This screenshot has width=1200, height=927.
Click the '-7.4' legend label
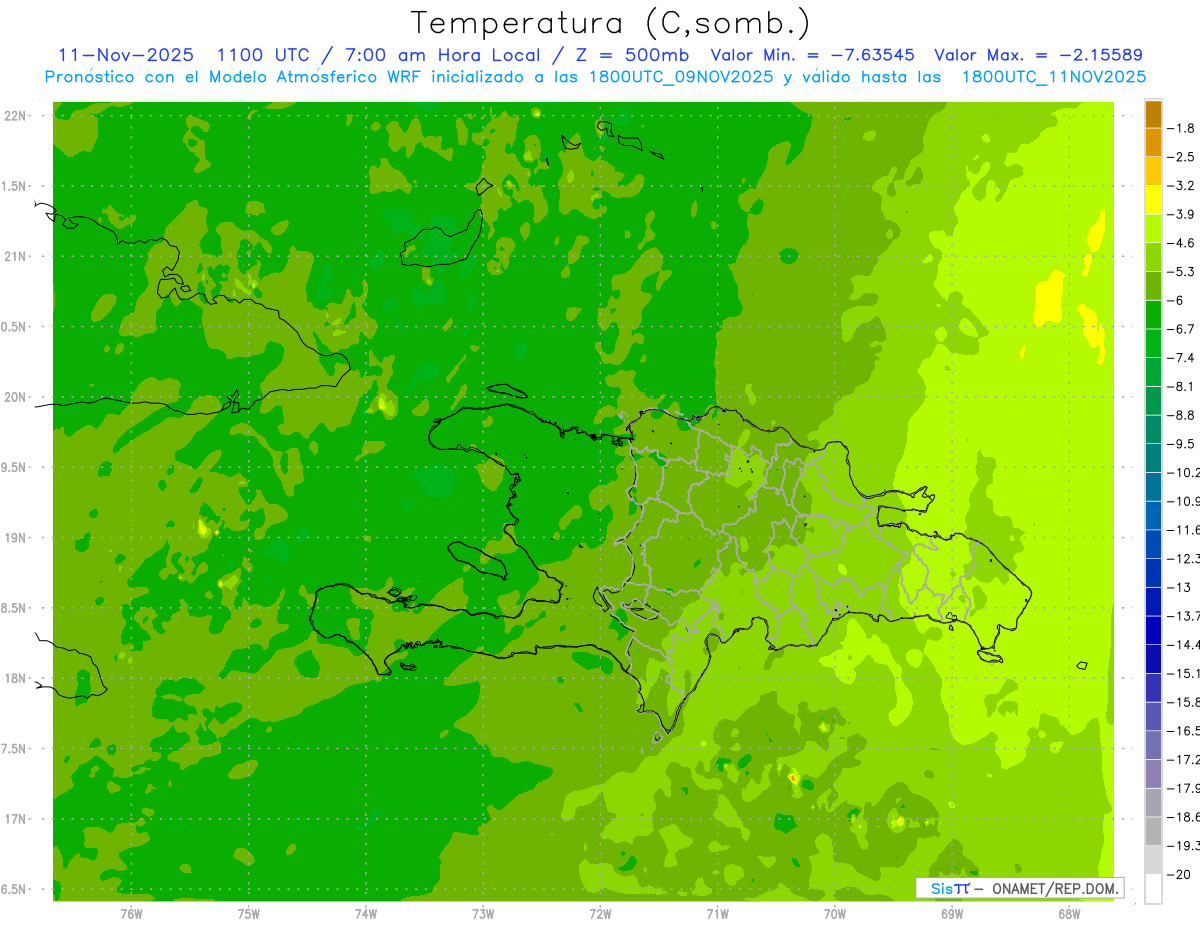pyautogui.click(x=1183, y=358)
